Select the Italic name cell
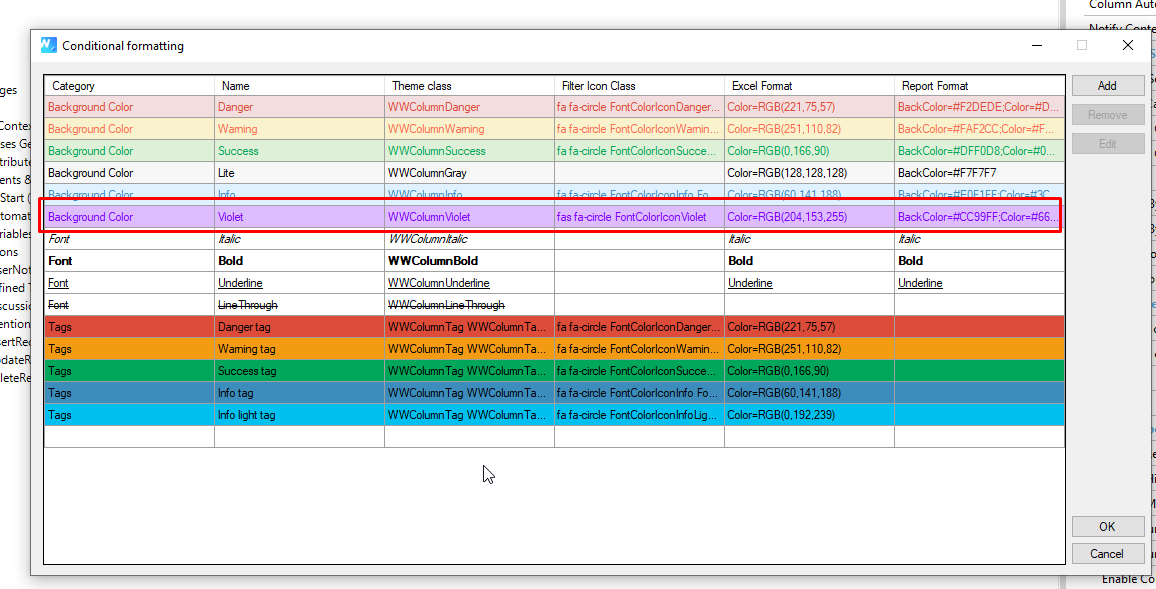The height and width of the screenshot is (589, 1156). coord(299,239)
